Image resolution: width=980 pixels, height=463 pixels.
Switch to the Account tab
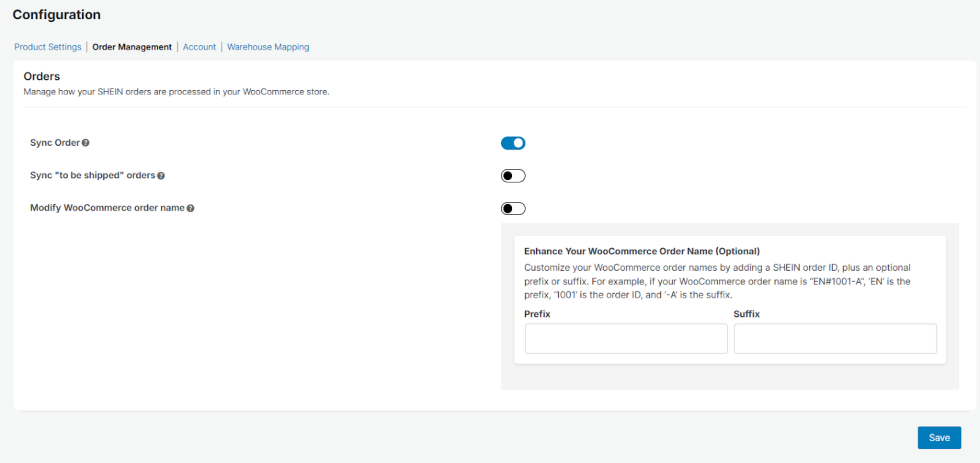pyautogui.click(x=199, y=47)
